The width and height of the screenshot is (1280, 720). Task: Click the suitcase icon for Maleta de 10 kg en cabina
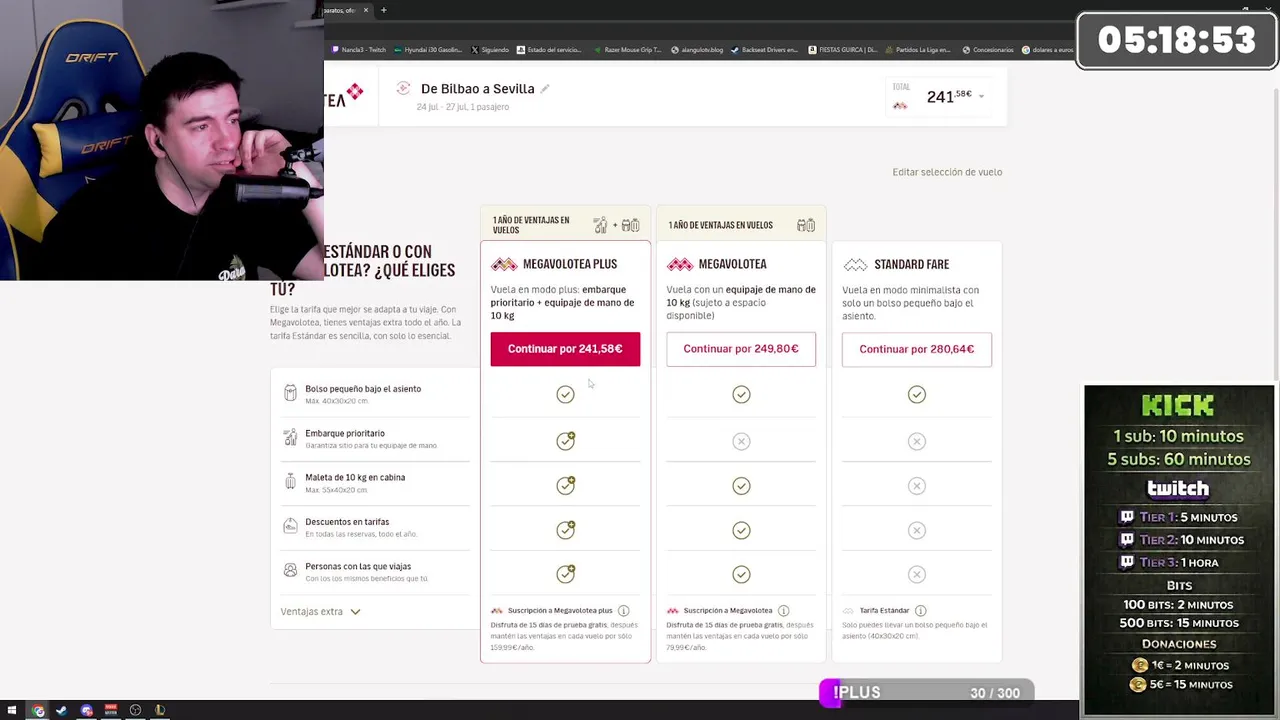290,481
